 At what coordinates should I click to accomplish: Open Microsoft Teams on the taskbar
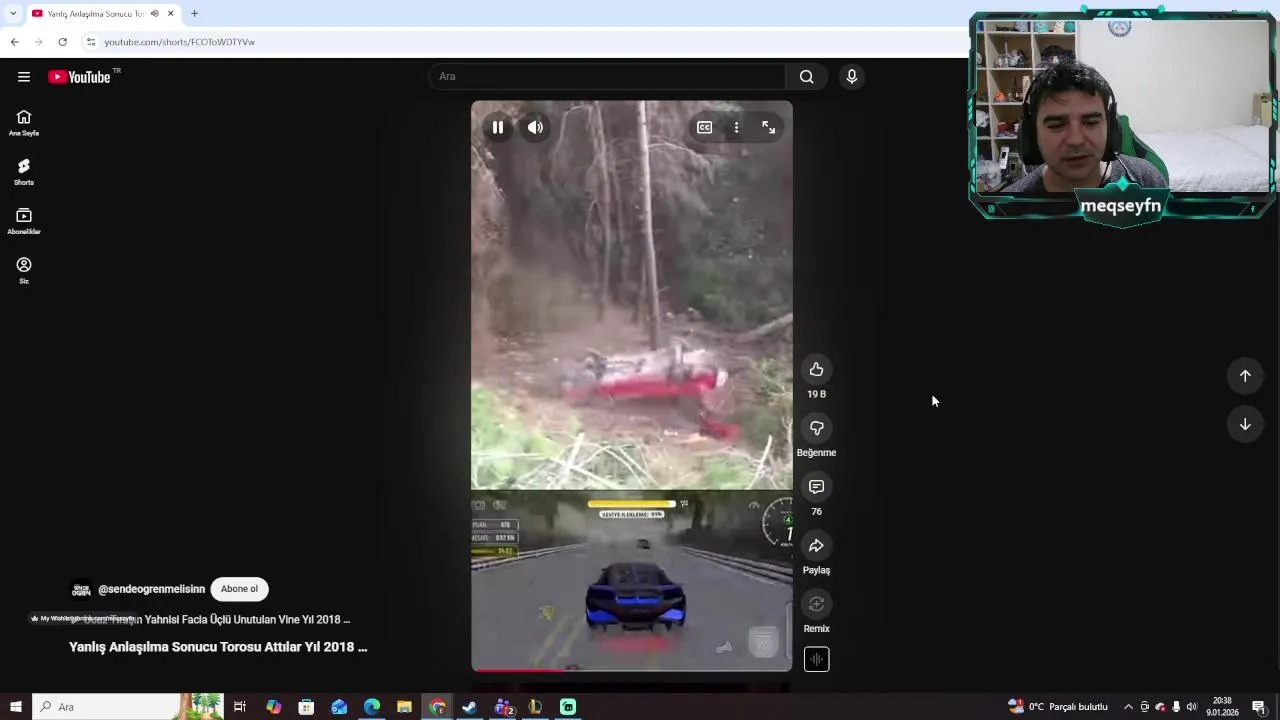503,707
